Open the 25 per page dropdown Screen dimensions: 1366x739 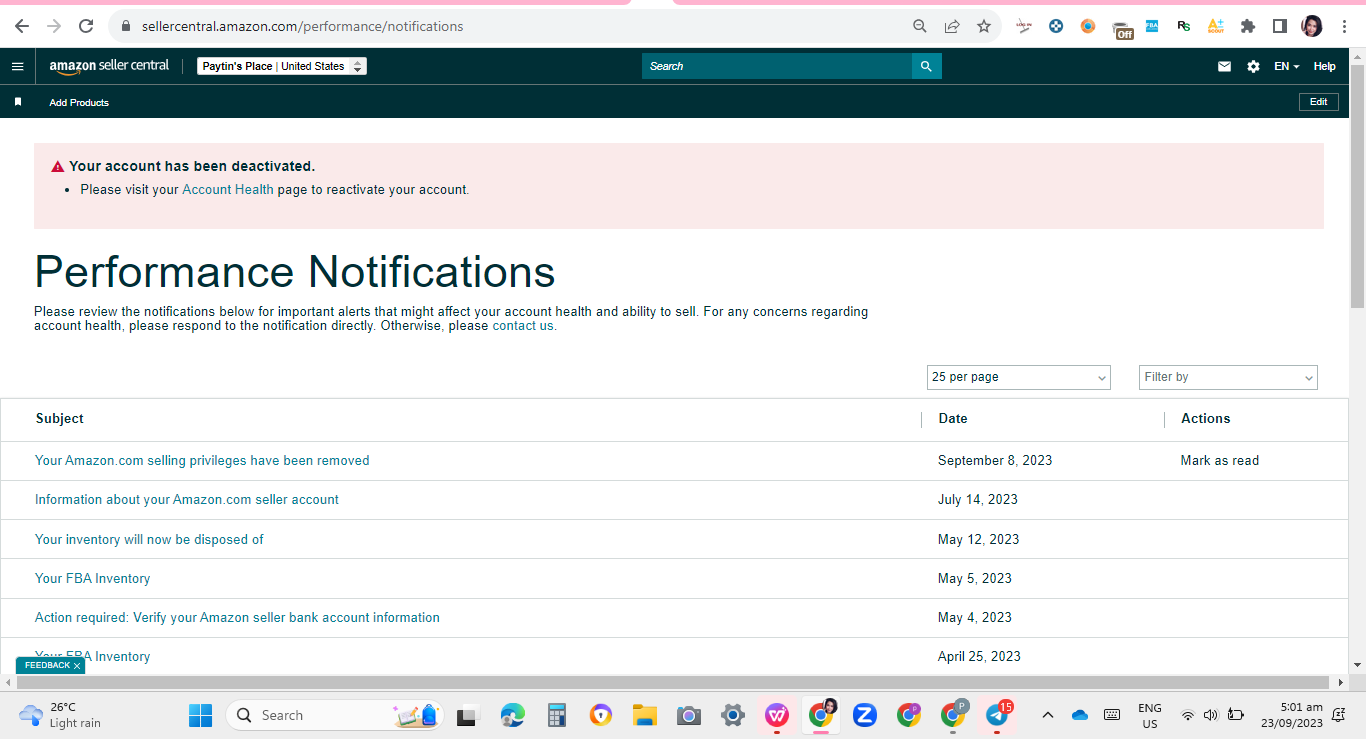(x=1019, y=377)
